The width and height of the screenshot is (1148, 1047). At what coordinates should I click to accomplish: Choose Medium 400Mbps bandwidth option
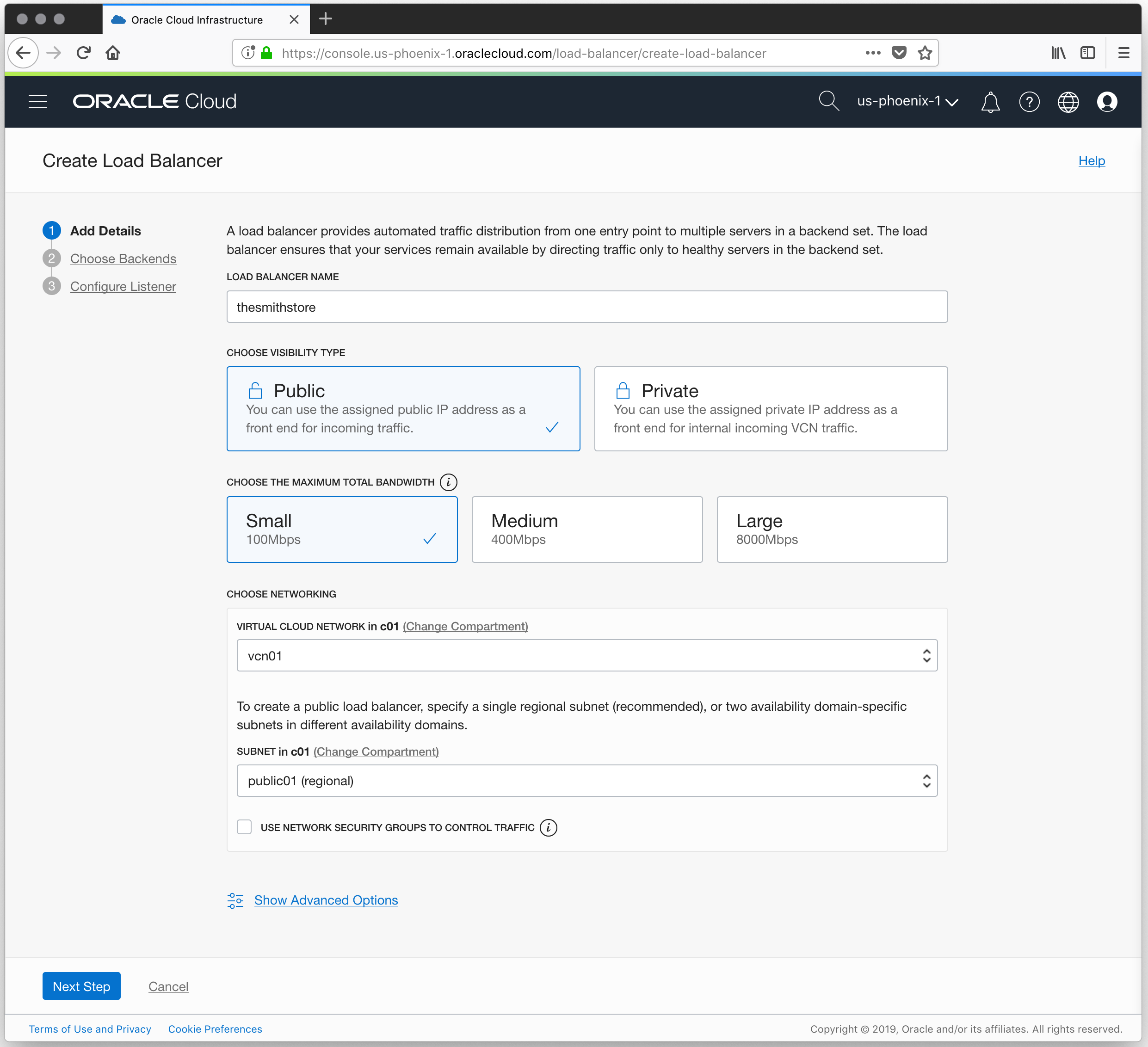[586, 529]
